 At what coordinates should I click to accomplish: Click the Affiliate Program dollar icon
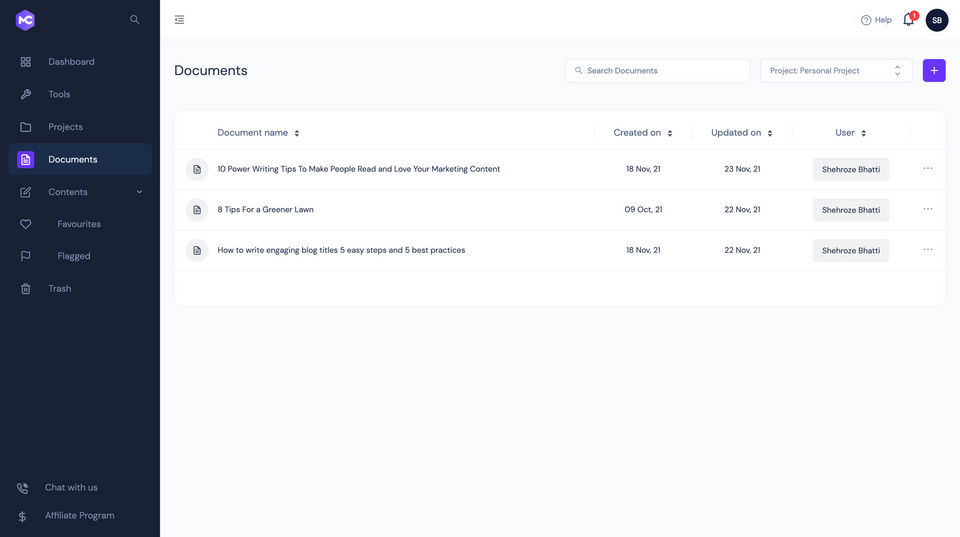[22, 516]
